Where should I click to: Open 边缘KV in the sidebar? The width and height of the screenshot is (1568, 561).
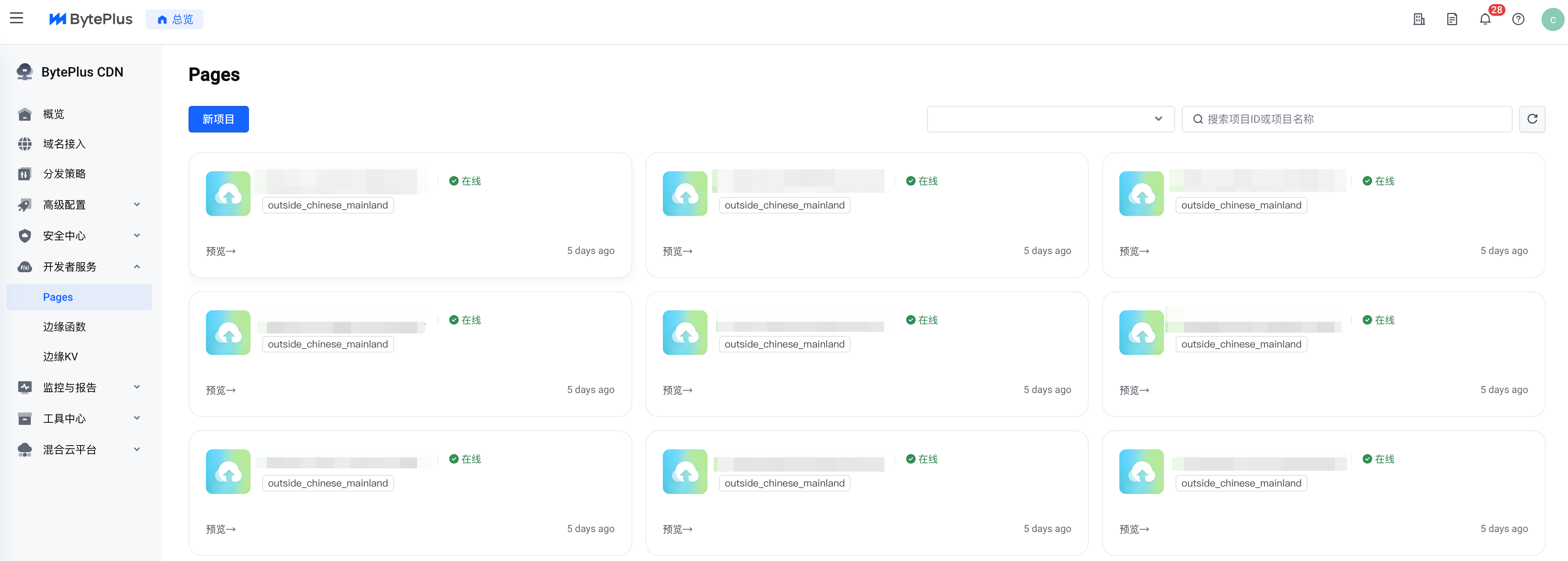[x=60, y=357]
